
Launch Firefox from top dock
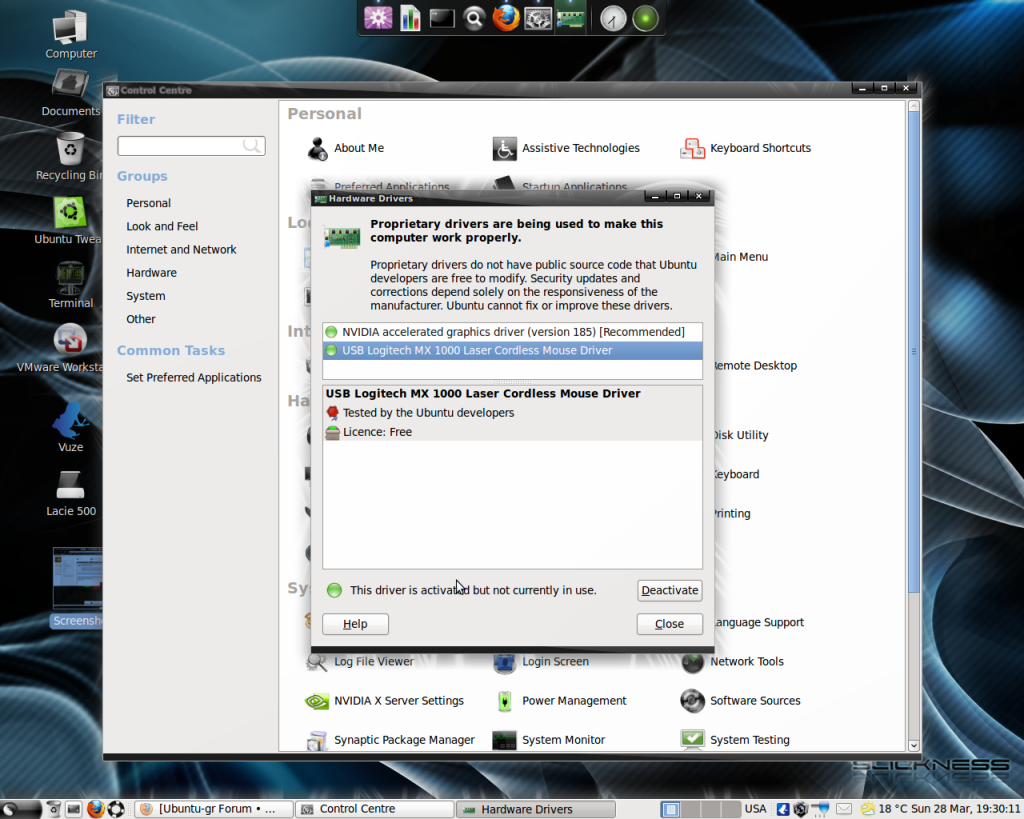pyautogui.click(x=506, y=18)
